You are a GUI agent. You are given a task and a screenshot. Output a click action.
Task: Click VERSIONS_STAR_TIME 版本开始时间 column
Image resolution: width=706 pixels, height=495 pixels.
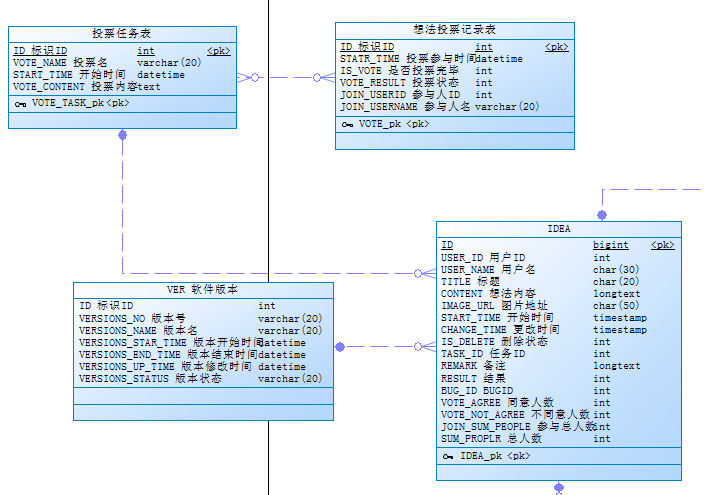tap(170, 343)
